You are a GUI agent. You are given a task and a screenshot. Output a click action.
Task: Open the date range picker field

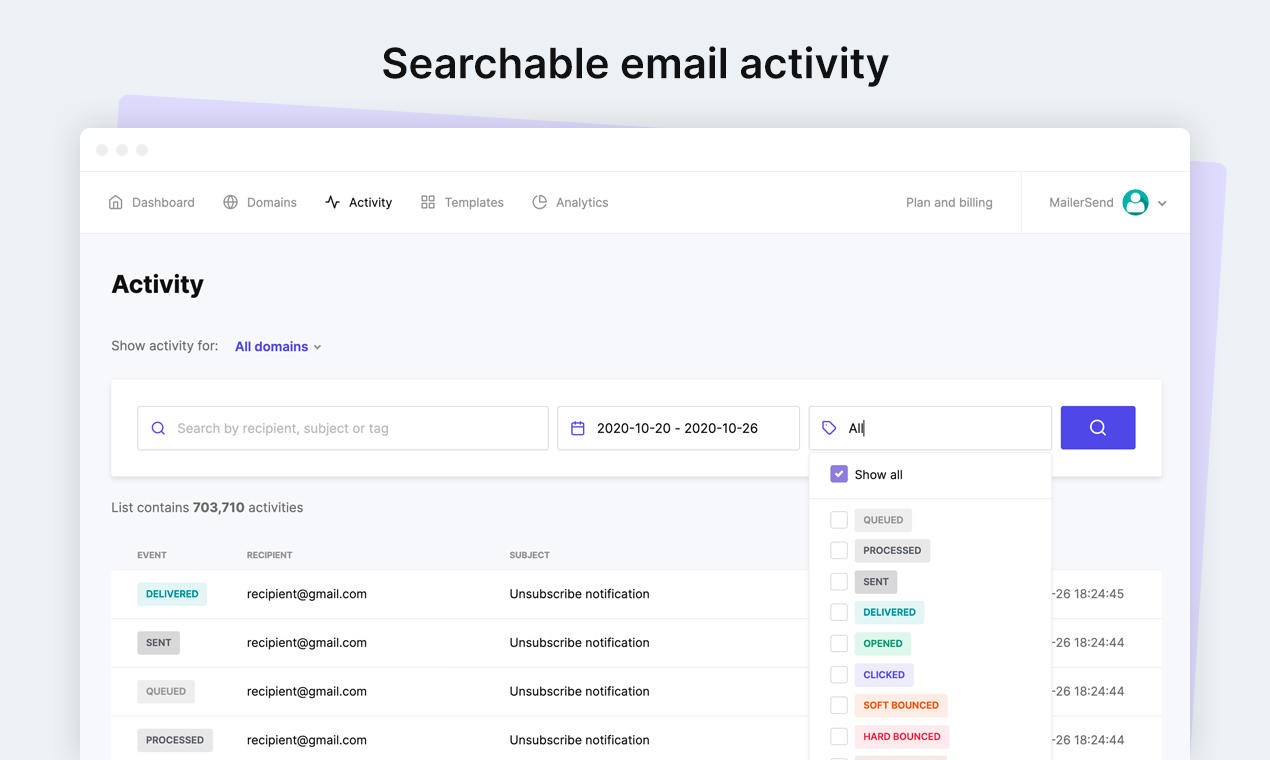(x=678, y=428)
